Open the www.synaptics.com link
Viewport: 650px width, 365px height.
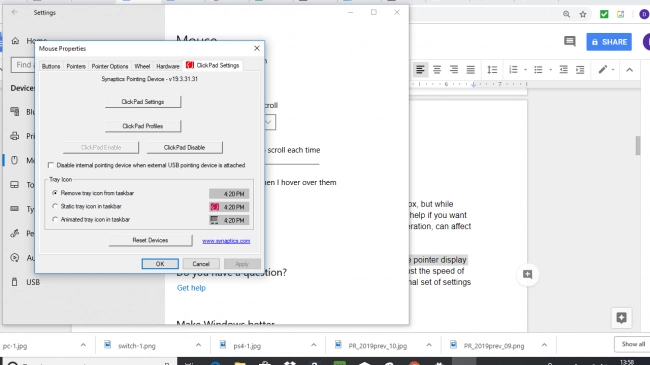pos(226,241)
